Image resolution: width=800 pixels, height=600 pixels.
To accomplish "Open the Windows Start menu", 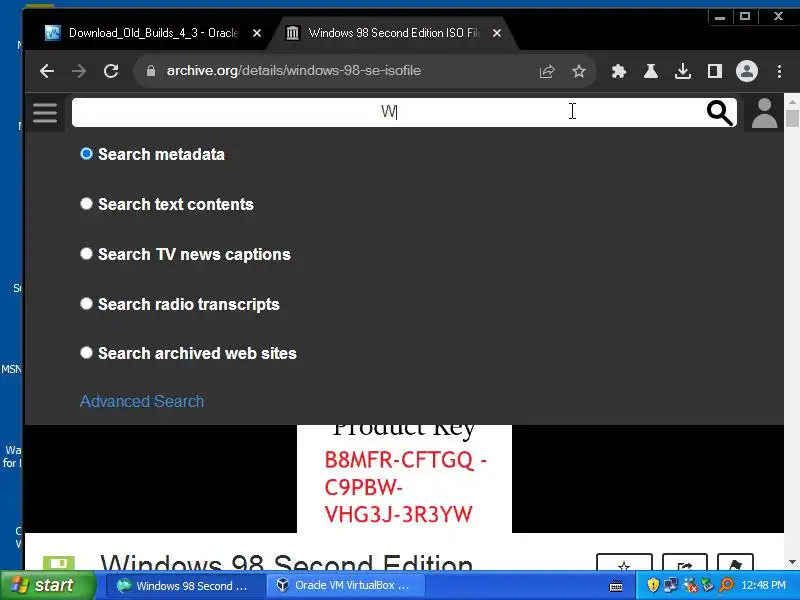I will tap(47, 585).
